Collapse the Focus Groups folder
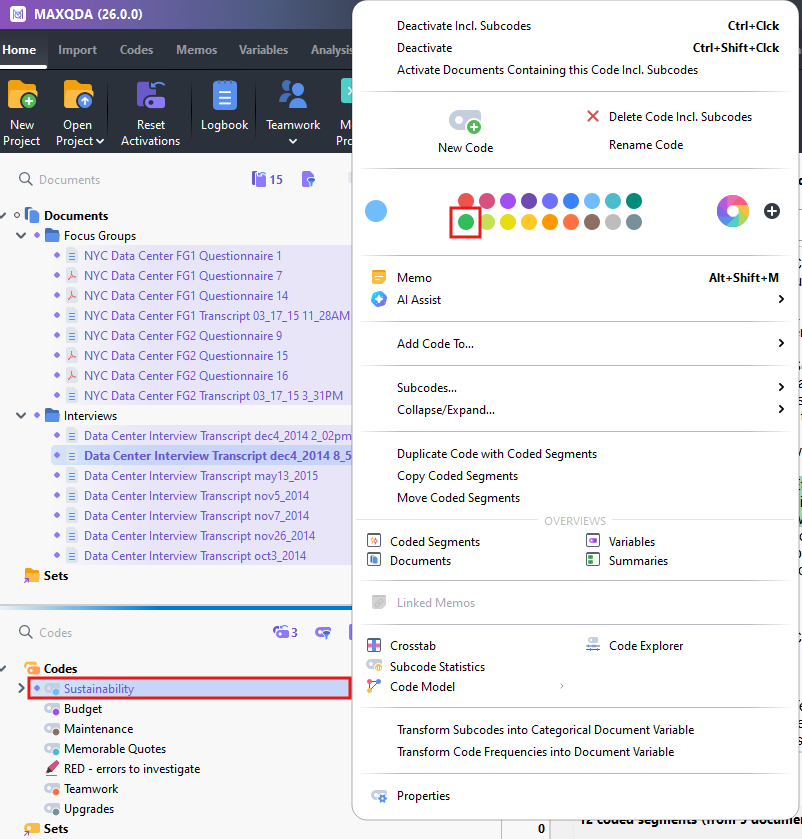Viewport: 802px width, 839px height. click(21, 235)
